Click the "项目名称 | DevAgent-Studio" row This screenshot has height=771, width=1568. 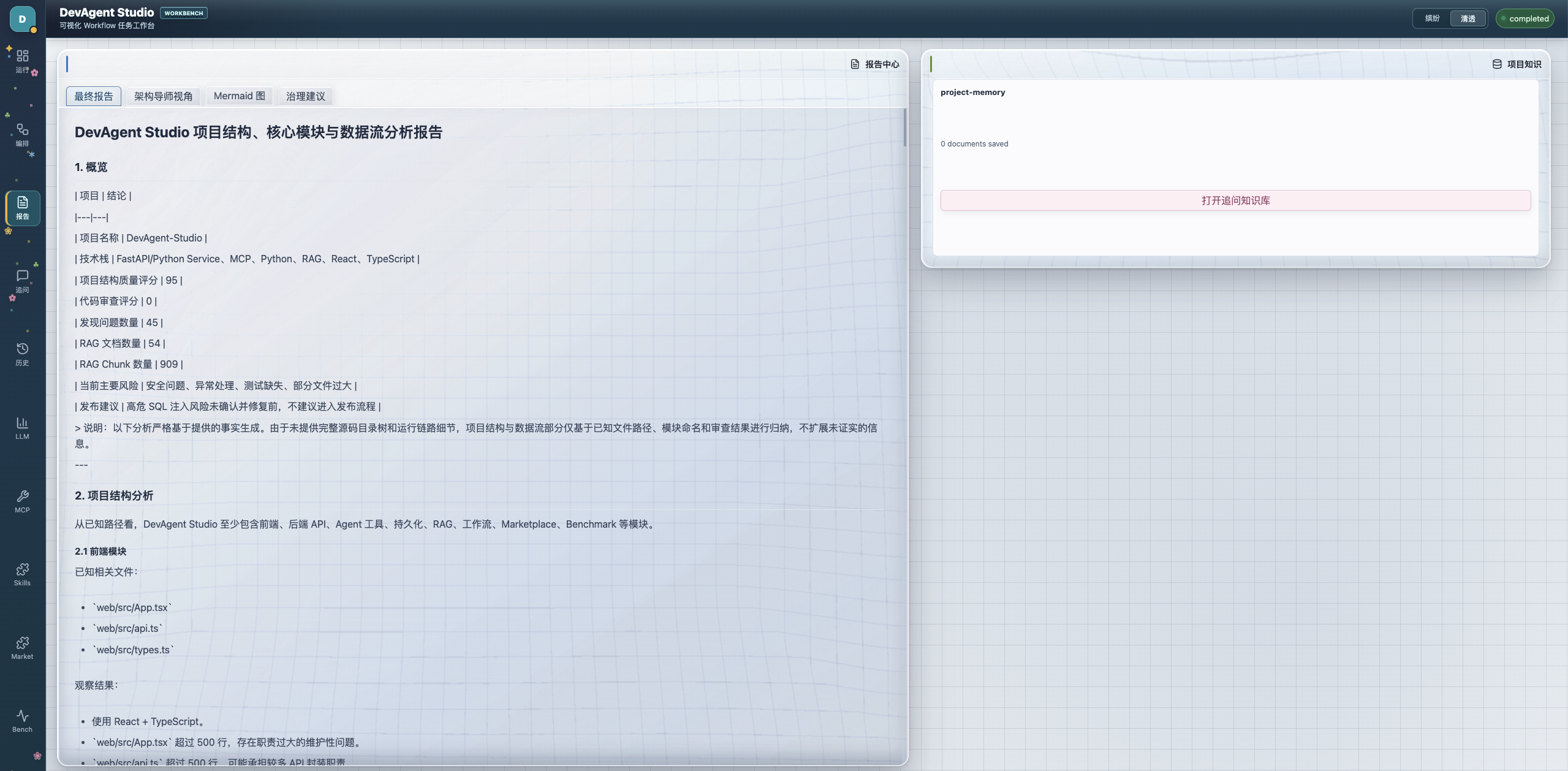coord(141,238)
